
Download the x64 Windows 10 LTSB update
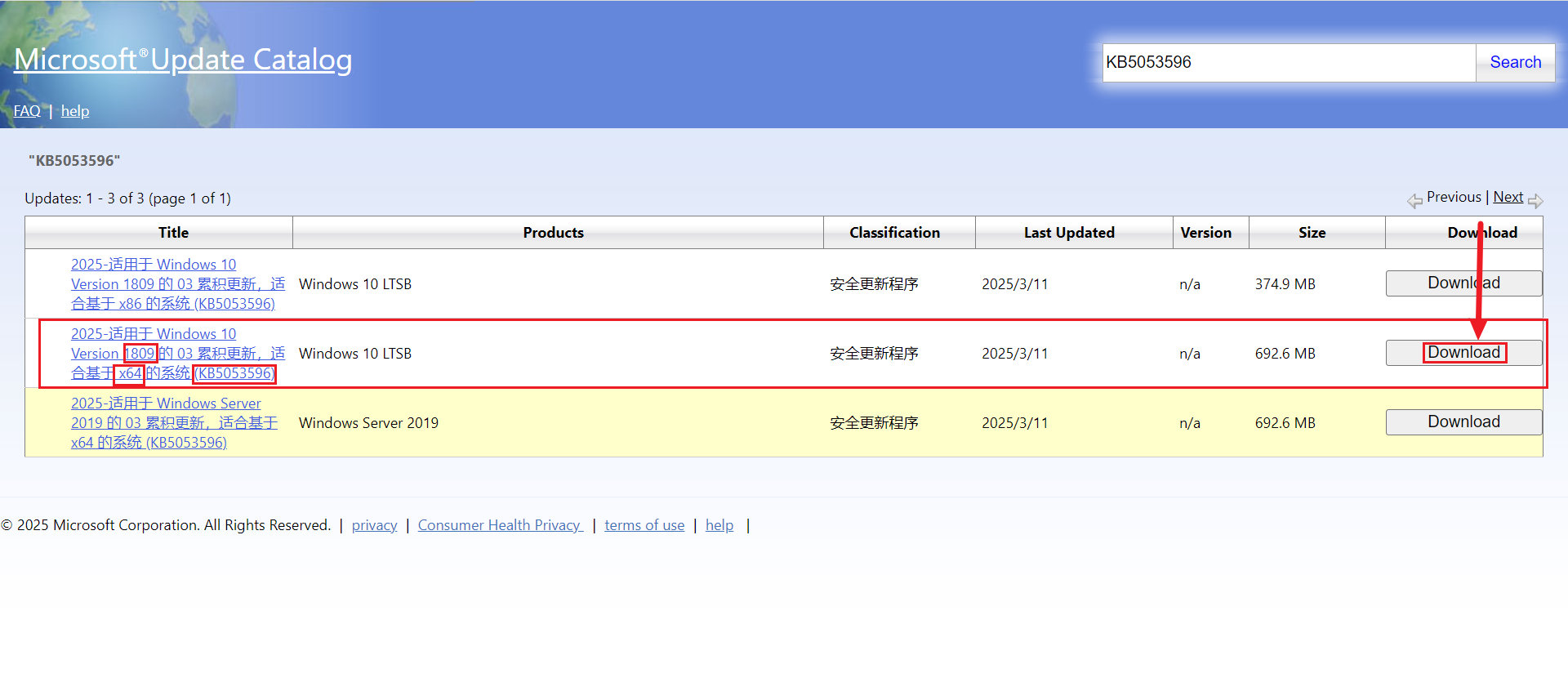1463,353
